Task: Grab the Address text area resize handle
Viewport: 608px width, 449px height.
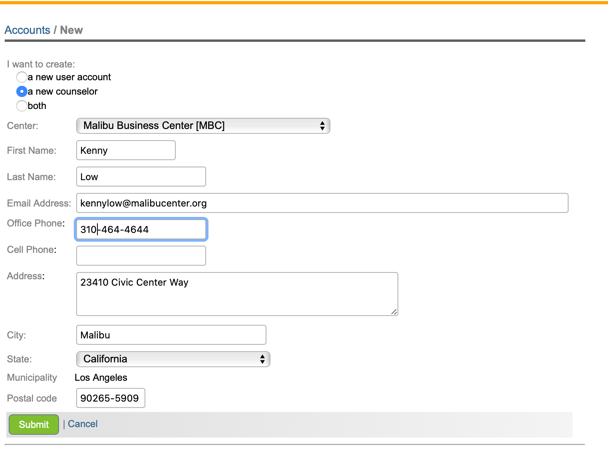Action: 393,311
